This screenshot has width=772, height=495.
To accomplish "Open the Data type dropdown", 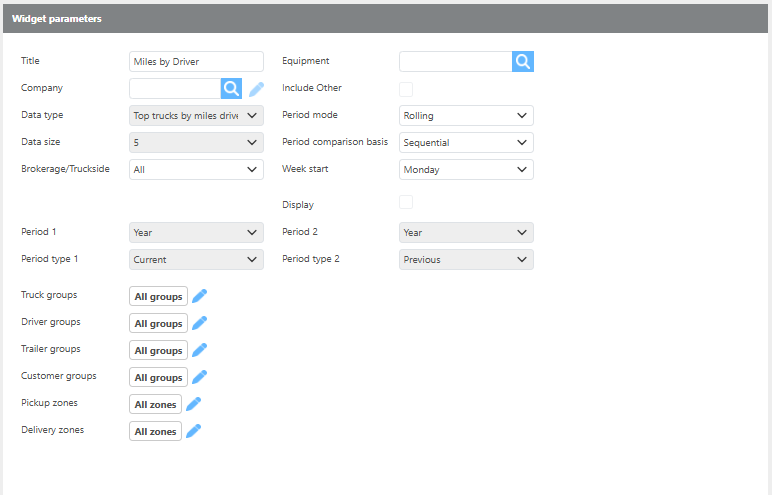I will [197, 116].
